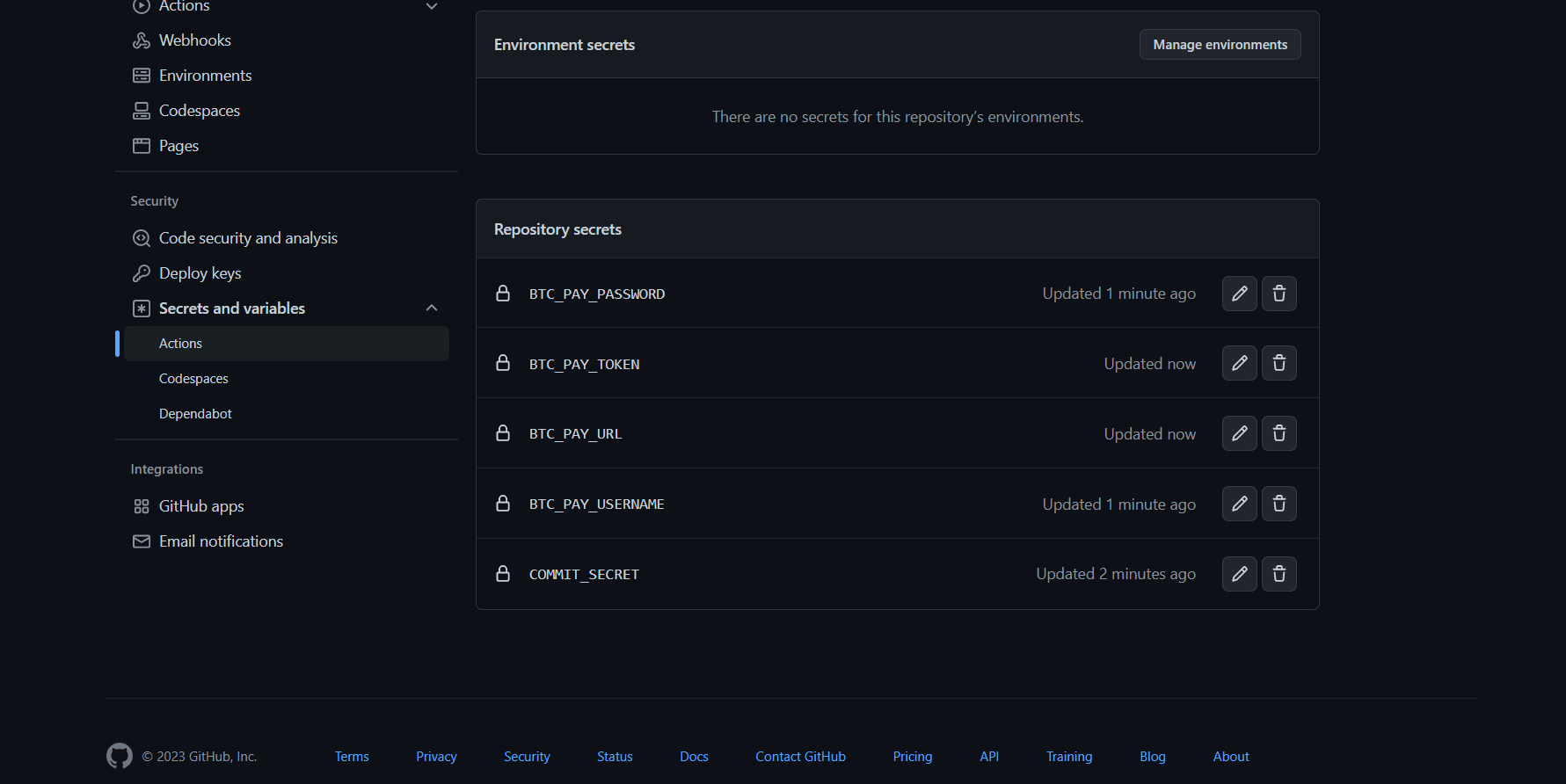Click pencil icon for BTC_PAY_TOKEN
The image size is (1566, 784).
point(1239,363)
